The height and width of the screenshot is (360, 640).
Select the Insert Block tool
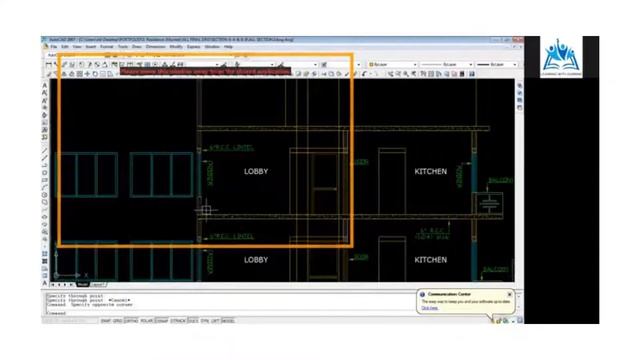click(x=44, y=231)
